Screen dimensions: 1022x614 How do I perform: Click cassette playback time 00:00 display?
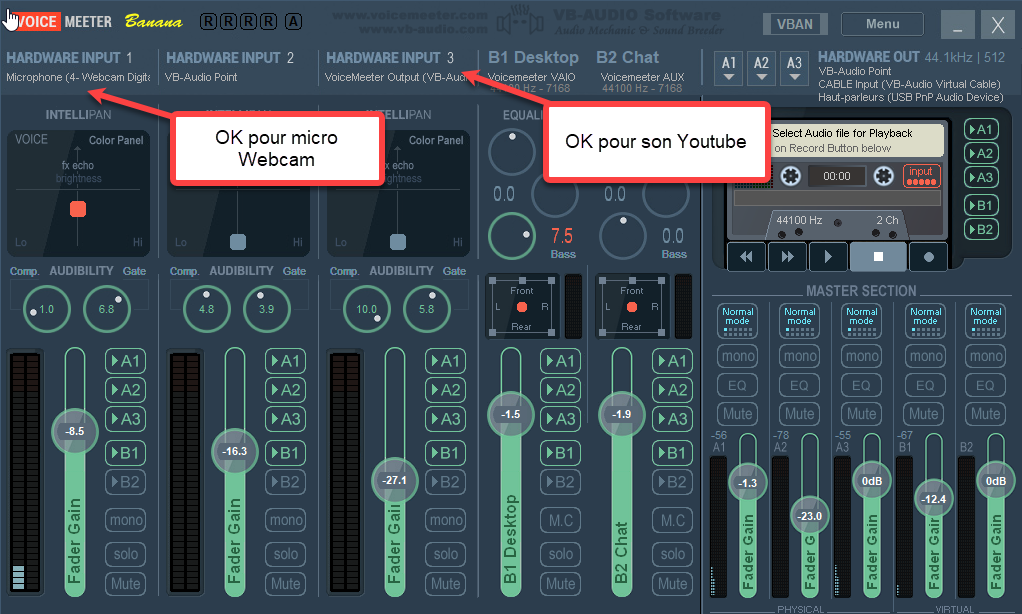[837, 176]
